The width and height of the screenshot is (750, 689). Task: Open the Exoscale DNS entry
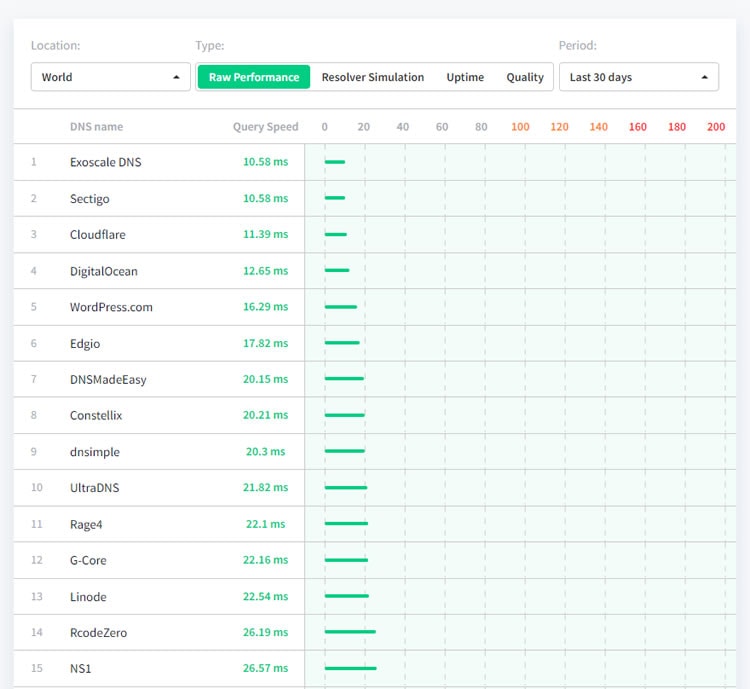(x=106, y=162)
